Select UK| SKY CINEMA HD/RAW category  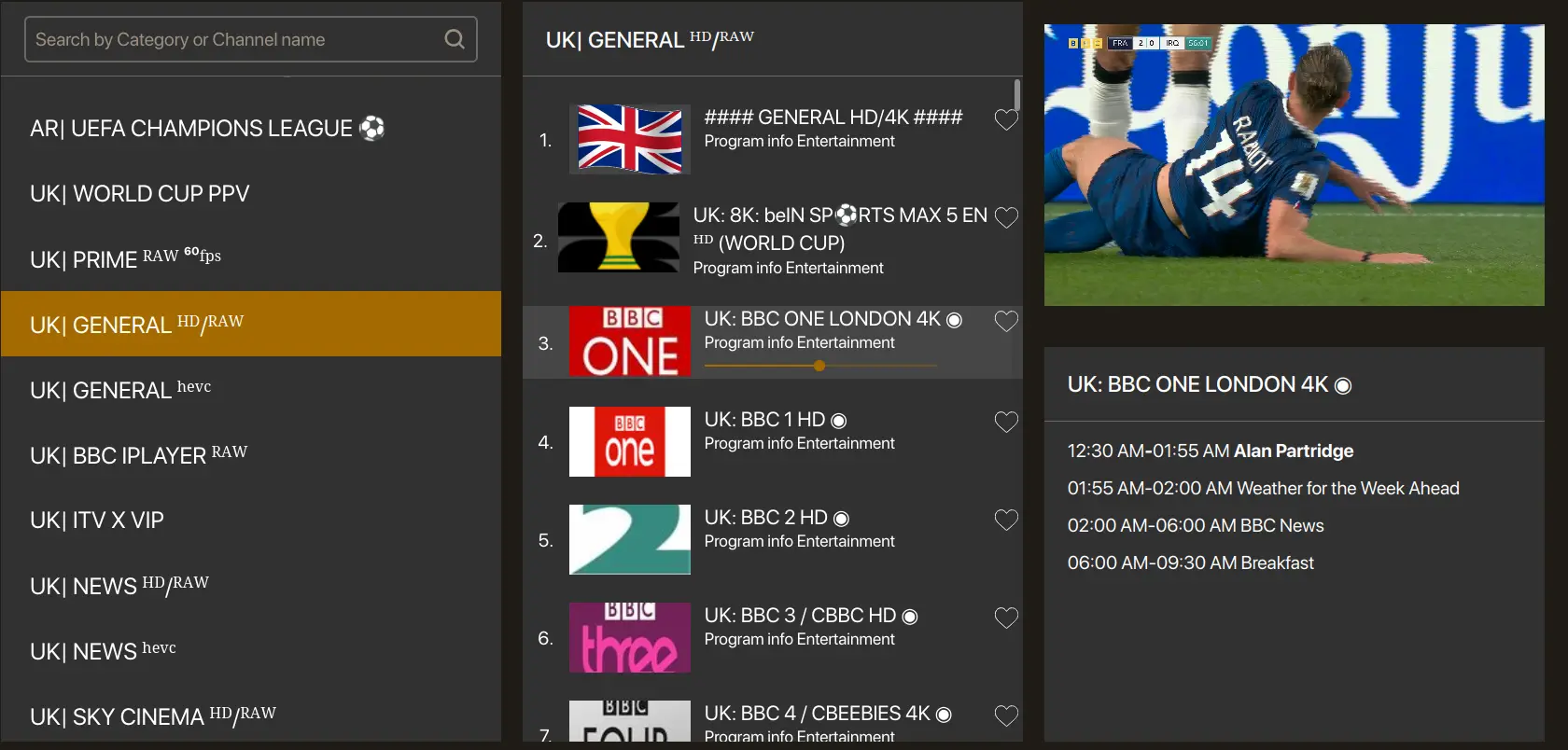(251, 715)
